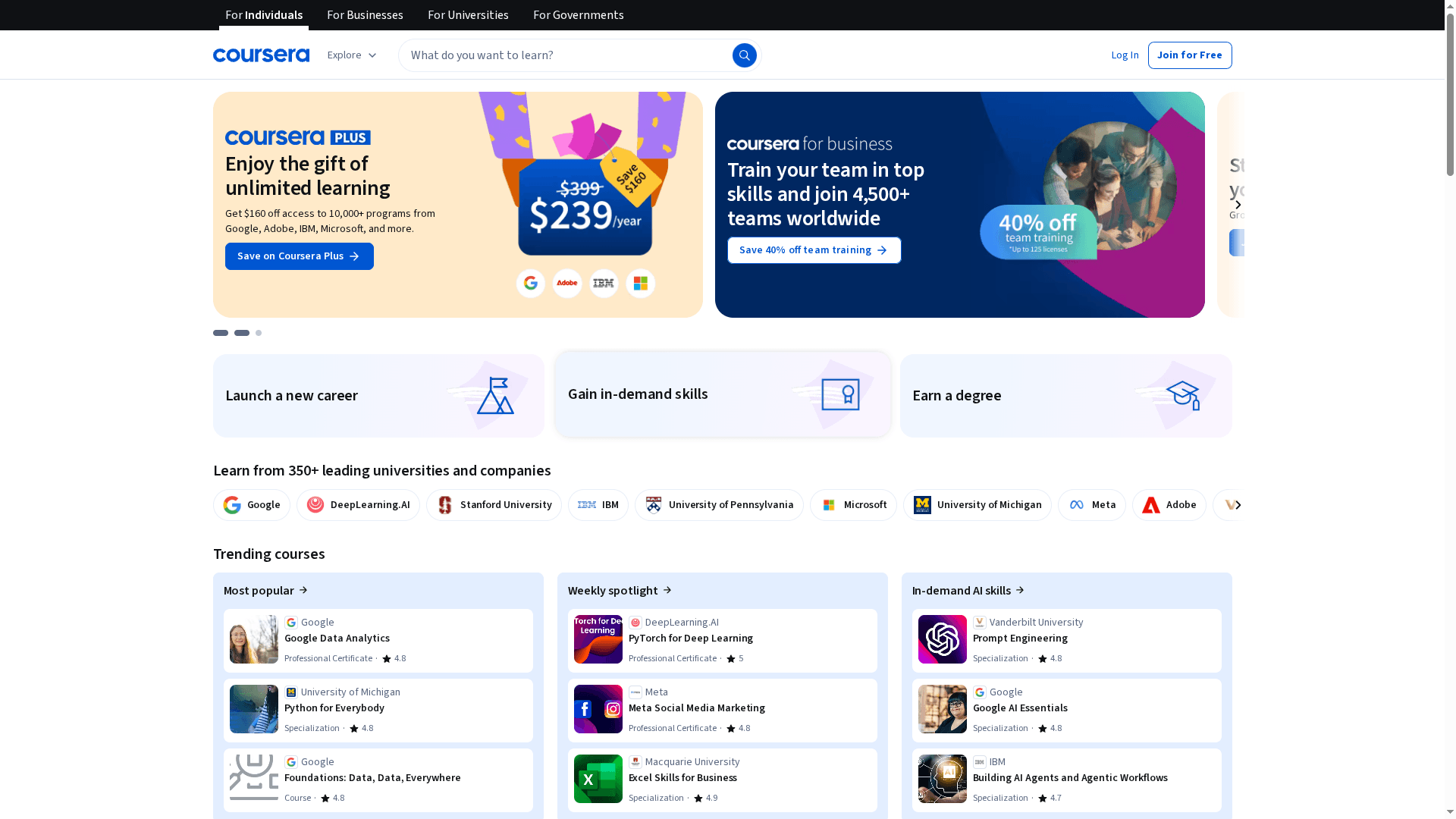Show more partner logos with the right arrow
The image size is (1456, 819).
coord(1236,504)
